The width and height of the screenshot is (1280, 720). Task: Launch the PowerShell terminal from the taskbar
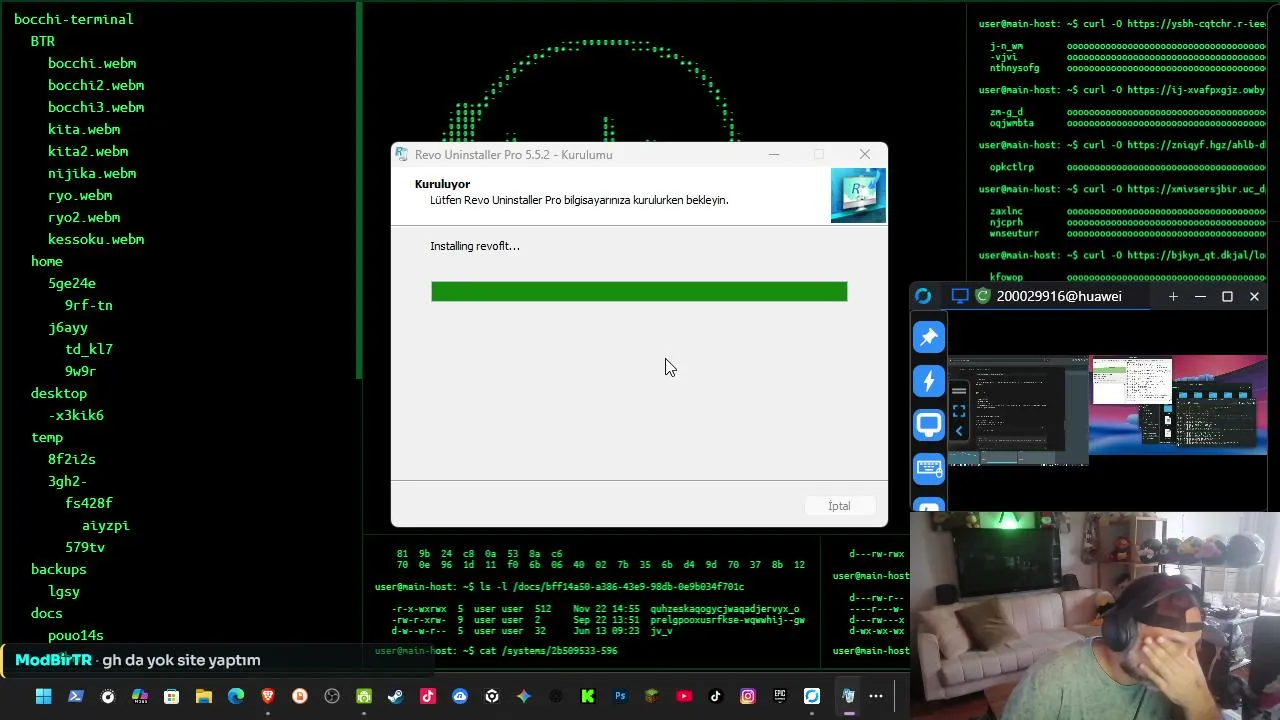(x=76, y=696)
